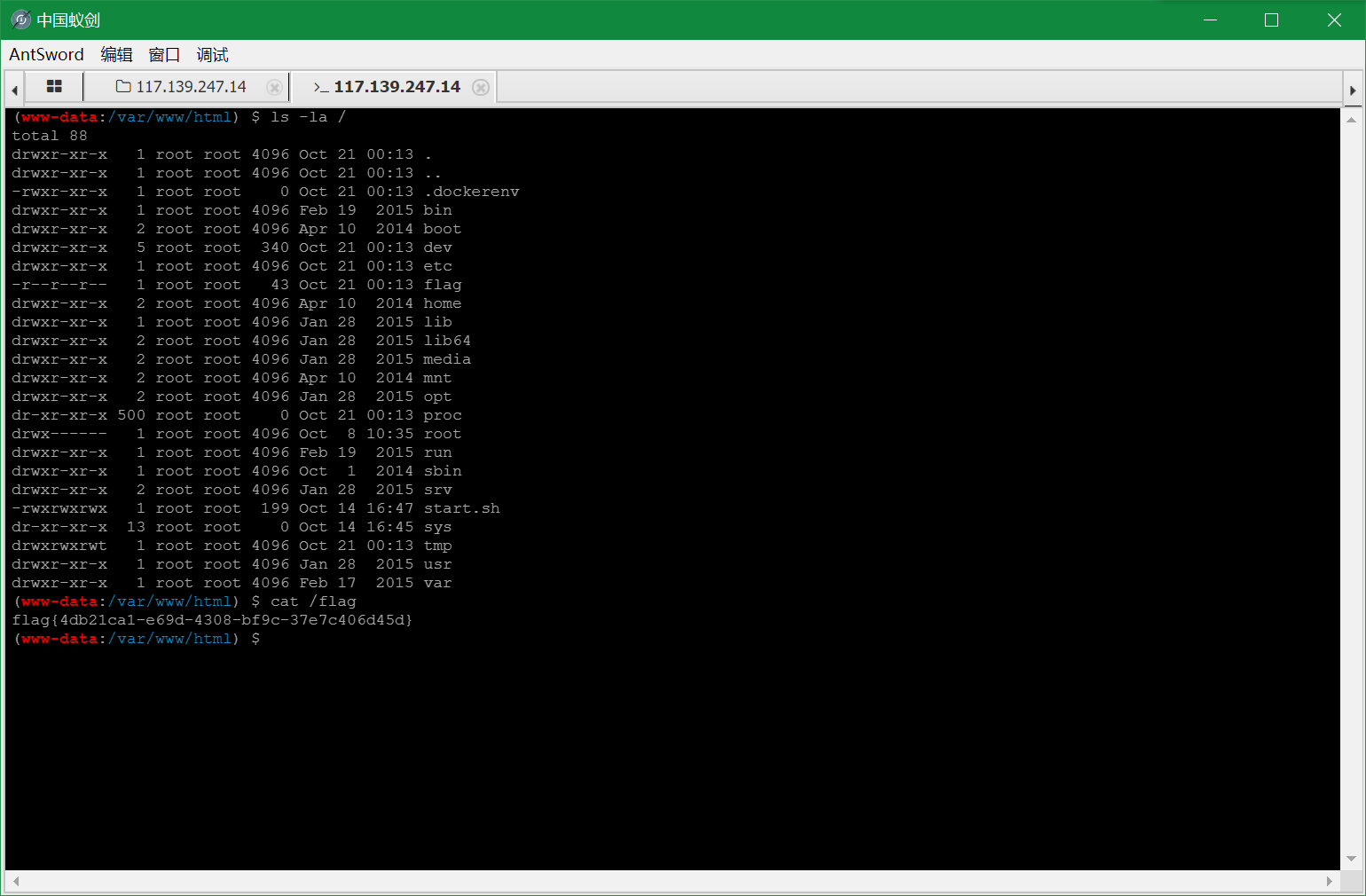Open the AntSword menu
The height and width of the screenshot is (896, 1366).
(46, 54)
